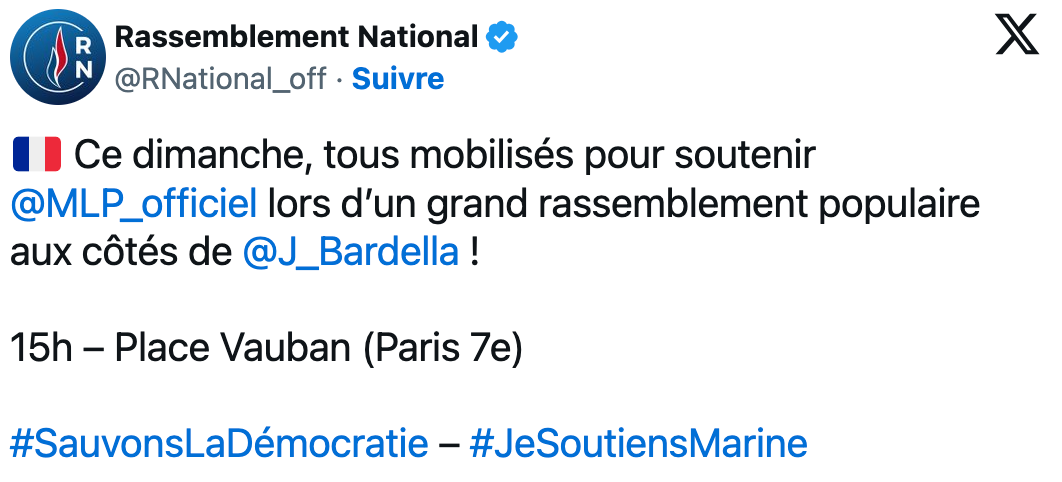Open the @RNational_off handle
The height and width of the screenshot is (482, 1062).
point(221,79)
